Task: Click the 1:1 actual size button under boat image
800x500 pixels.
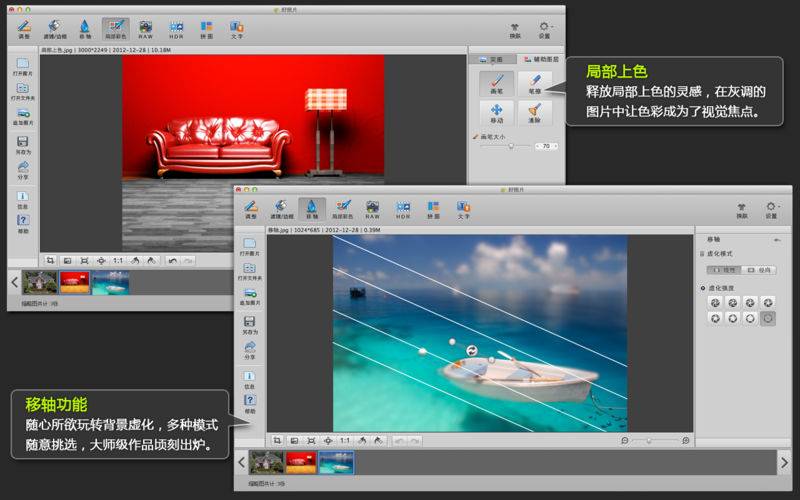Action: pyautogui.click(x=344, y=440)
